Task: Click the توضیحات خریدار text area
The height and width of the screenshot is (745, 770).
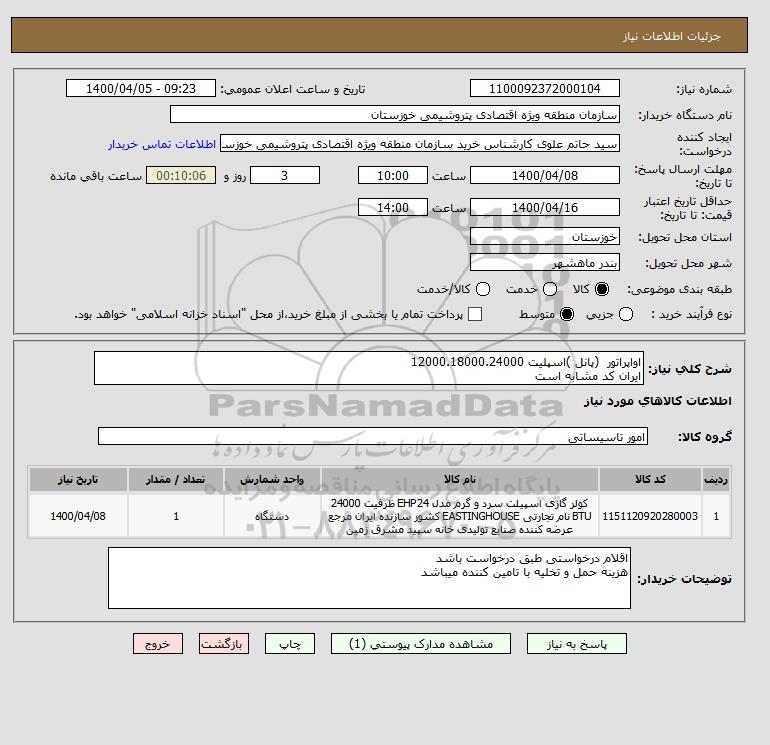Action: pos(369,578)
